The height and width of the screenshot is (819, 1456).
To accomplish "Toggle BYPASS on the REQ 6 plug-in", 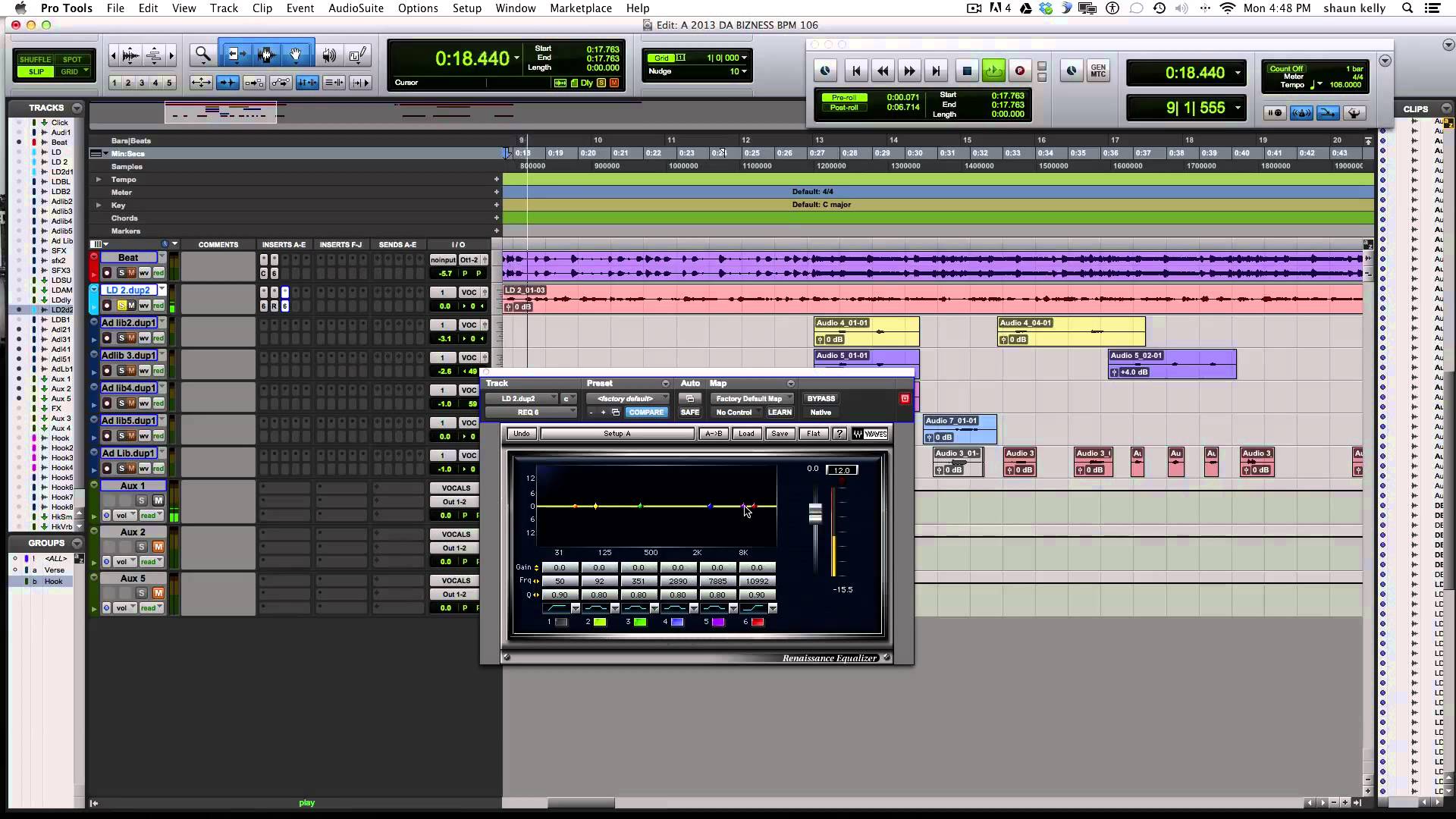I will [821, 399].
